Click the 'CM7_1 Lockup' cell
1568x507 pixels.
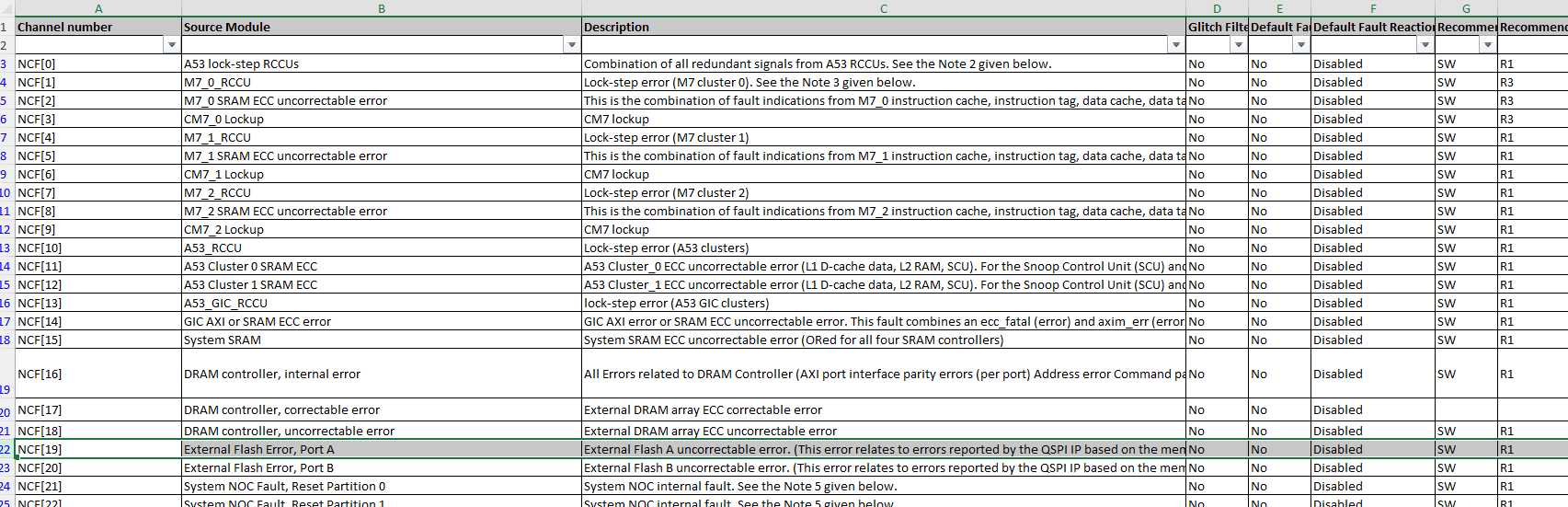[x=382, y=174]
